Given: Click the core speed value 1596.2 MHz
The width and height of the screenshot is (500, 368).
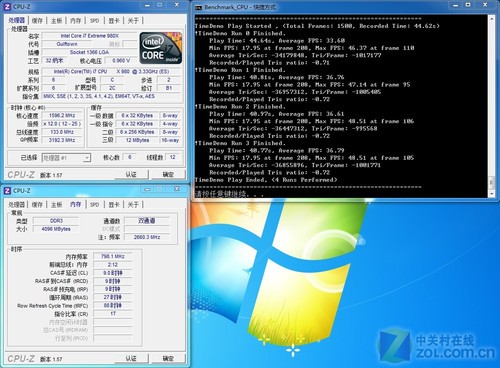Looking at the screenshot, I should pos(62,116).
